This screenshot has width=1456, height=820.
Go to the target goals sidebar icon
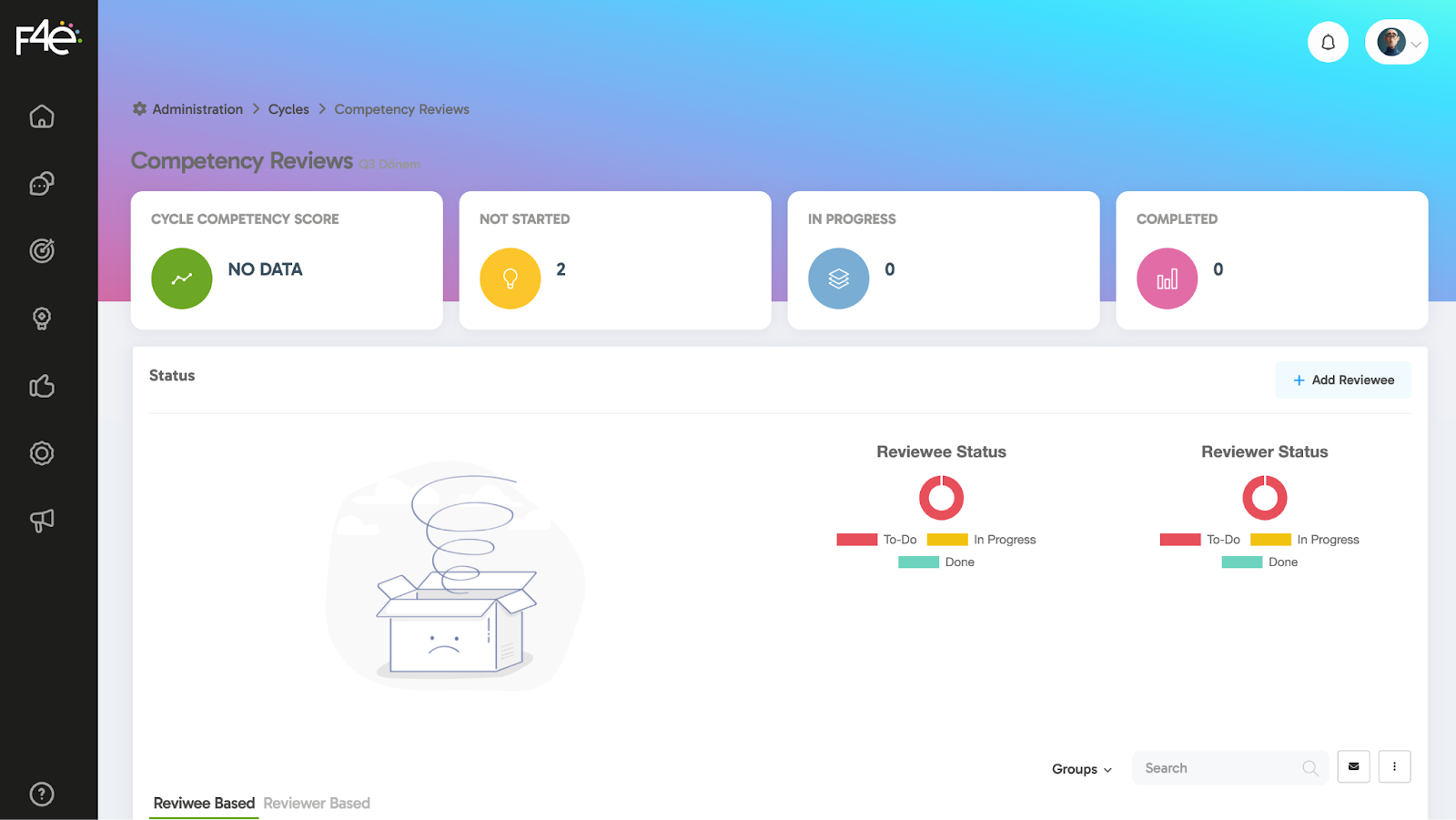(x=42, y=250)
